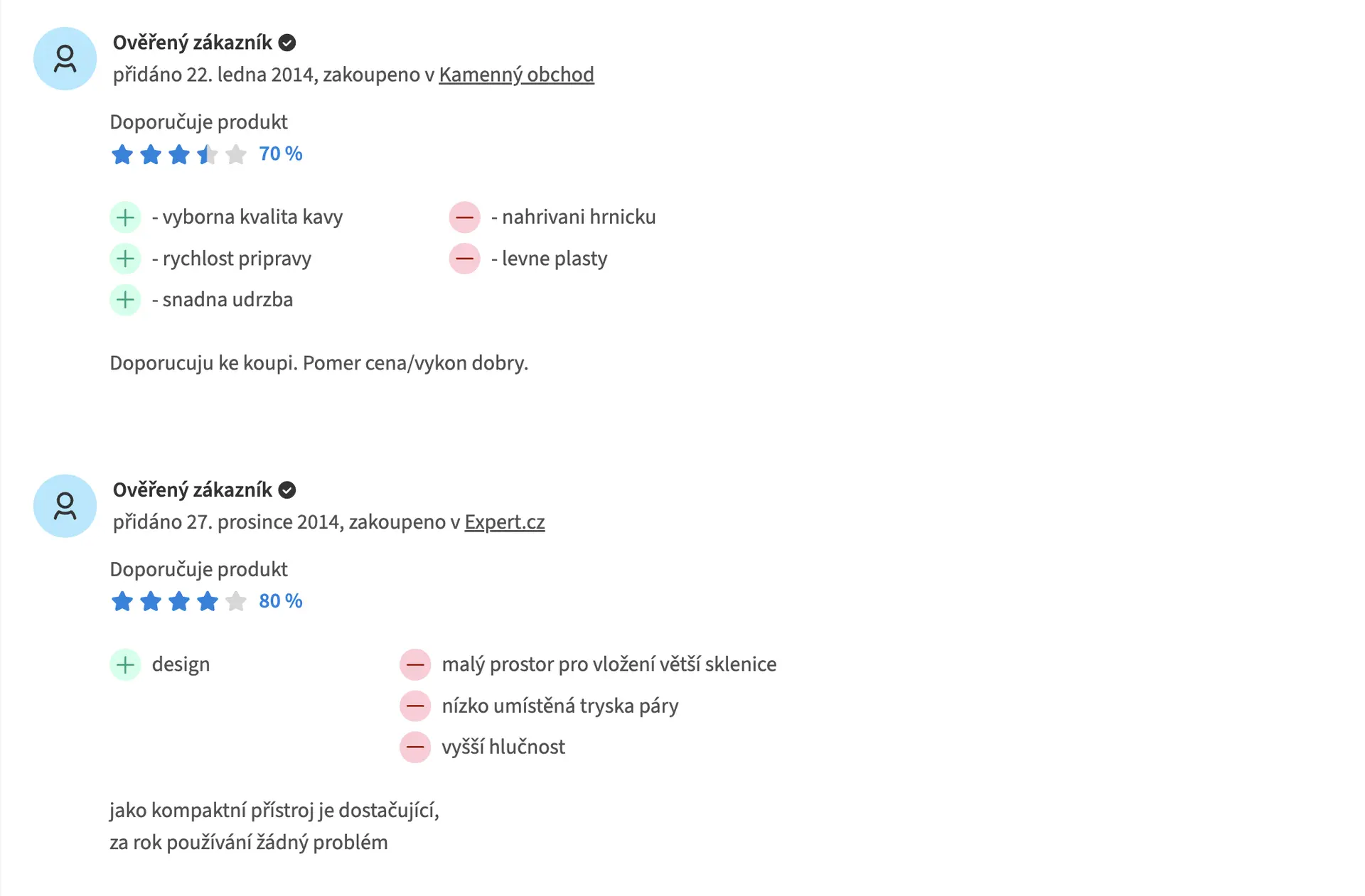
Task: Click the '80 %' rating percentage text
Action: click(x=281, y=602)
